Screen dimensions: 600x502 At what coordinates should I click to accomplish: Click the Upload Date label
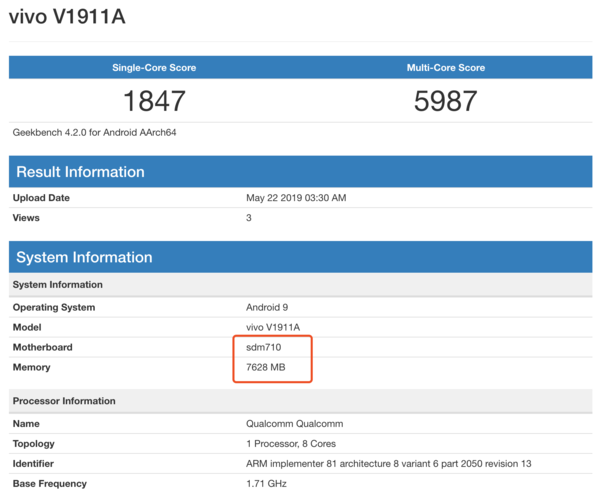[41, 198]
